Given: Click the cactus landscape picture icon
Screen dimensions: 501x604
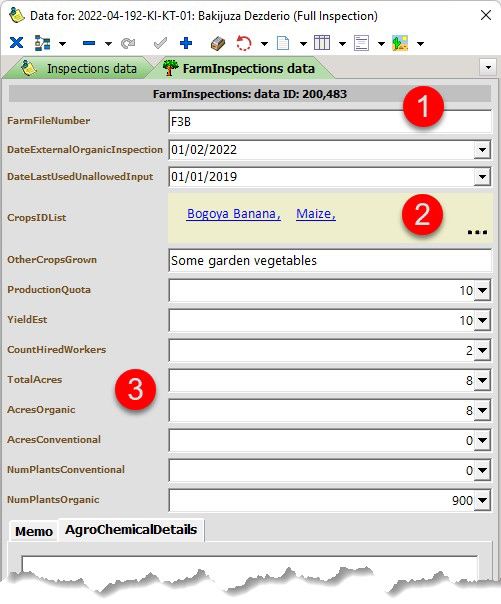Looking at the screenshot, I should 400,43.
